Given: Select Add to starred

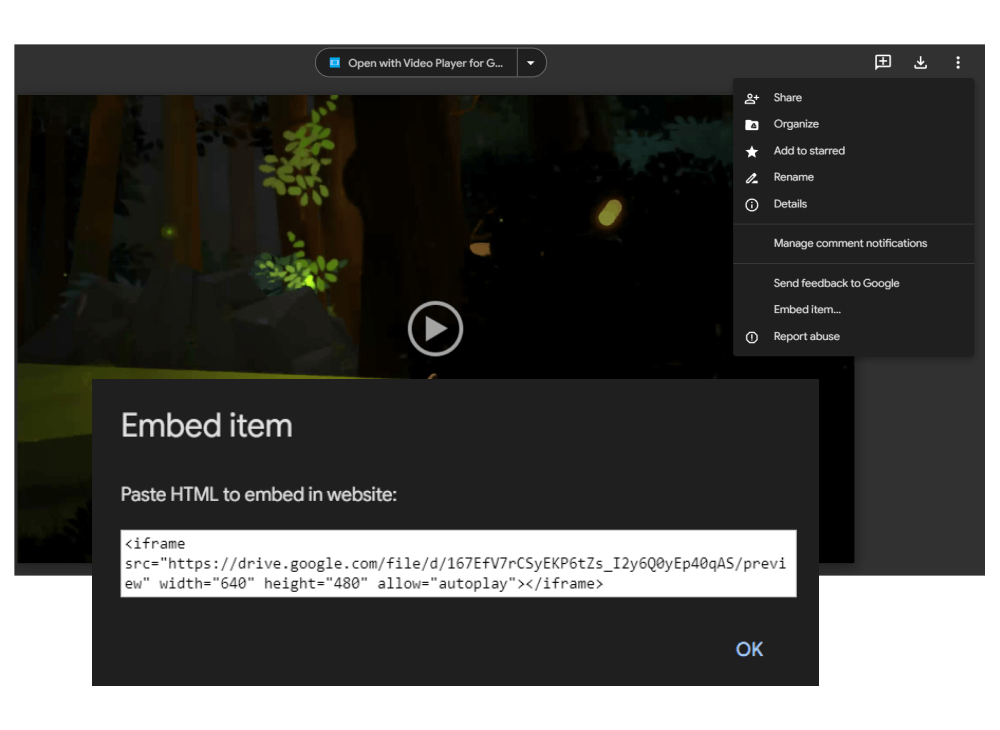Looking at the screenshot, I should point(853,151).
